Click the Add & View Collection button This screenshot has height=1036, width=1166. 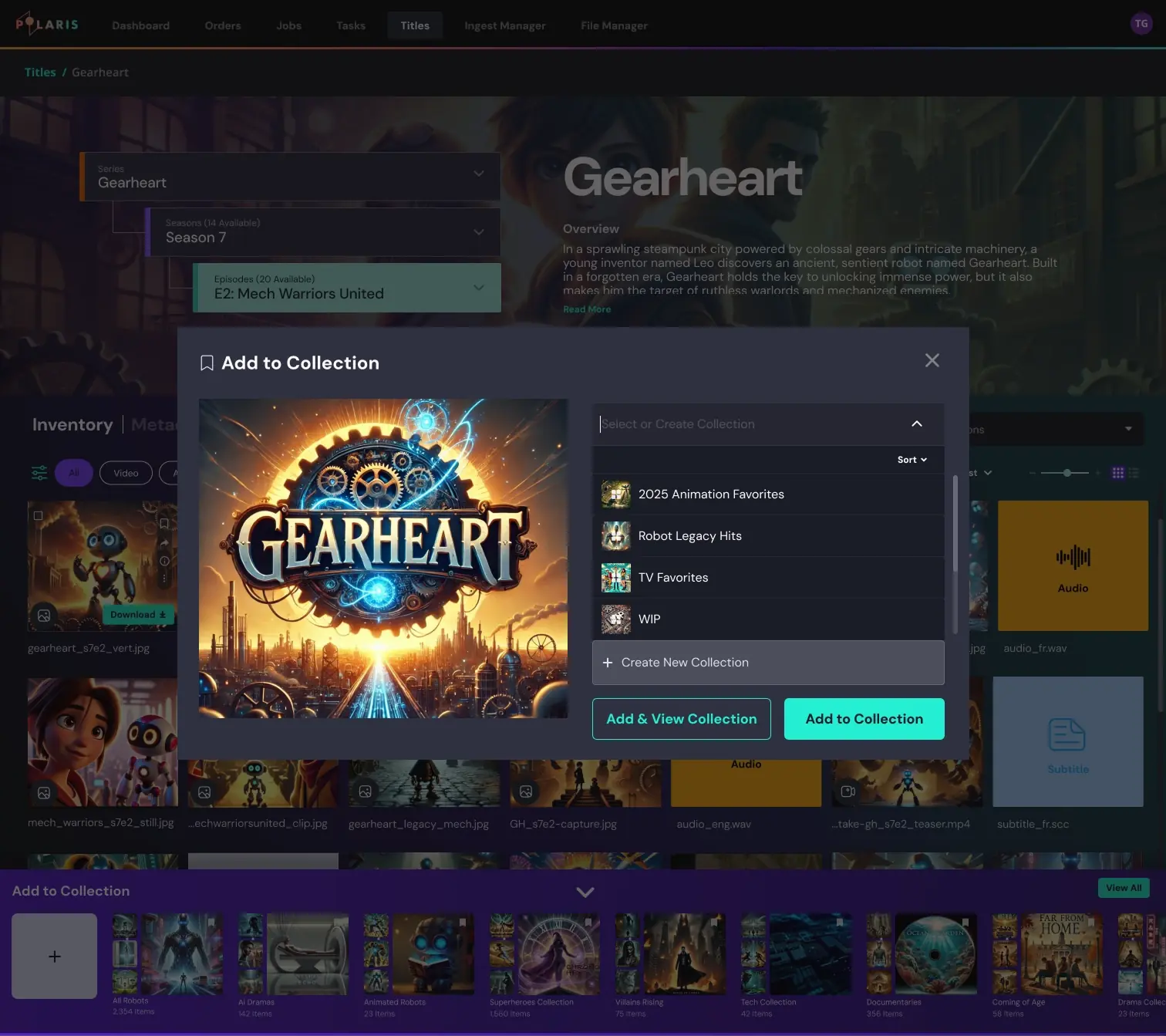click(681, 719)
